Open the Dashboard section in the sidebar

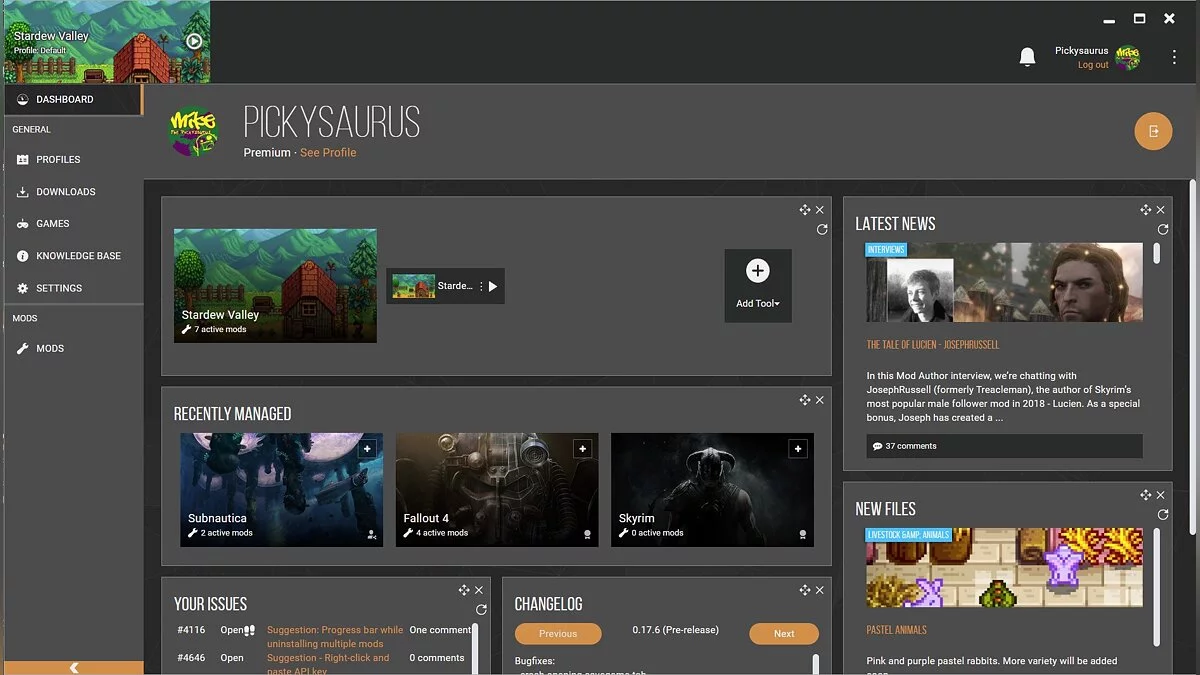73,99
